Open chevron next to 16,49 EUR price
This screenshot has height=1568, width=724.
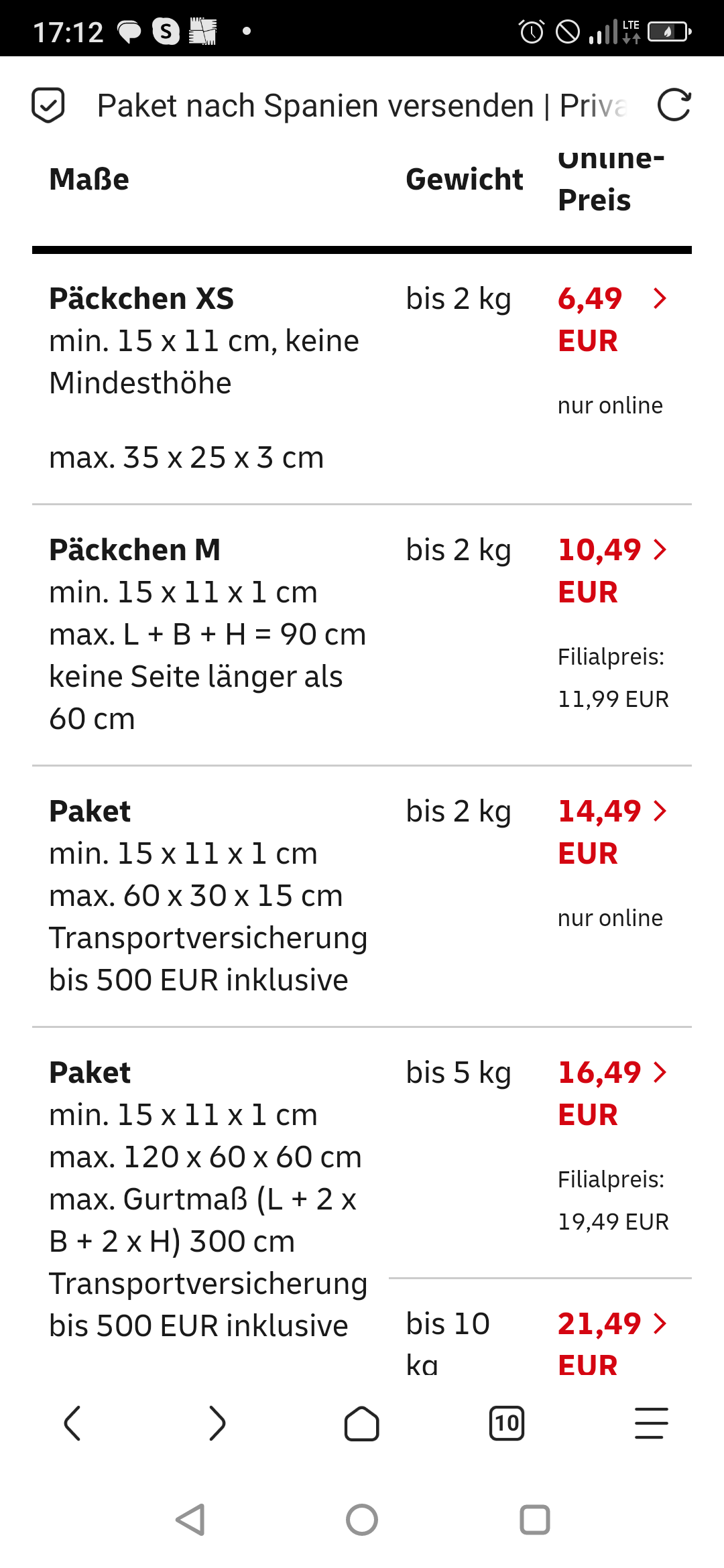(660, 1073)
